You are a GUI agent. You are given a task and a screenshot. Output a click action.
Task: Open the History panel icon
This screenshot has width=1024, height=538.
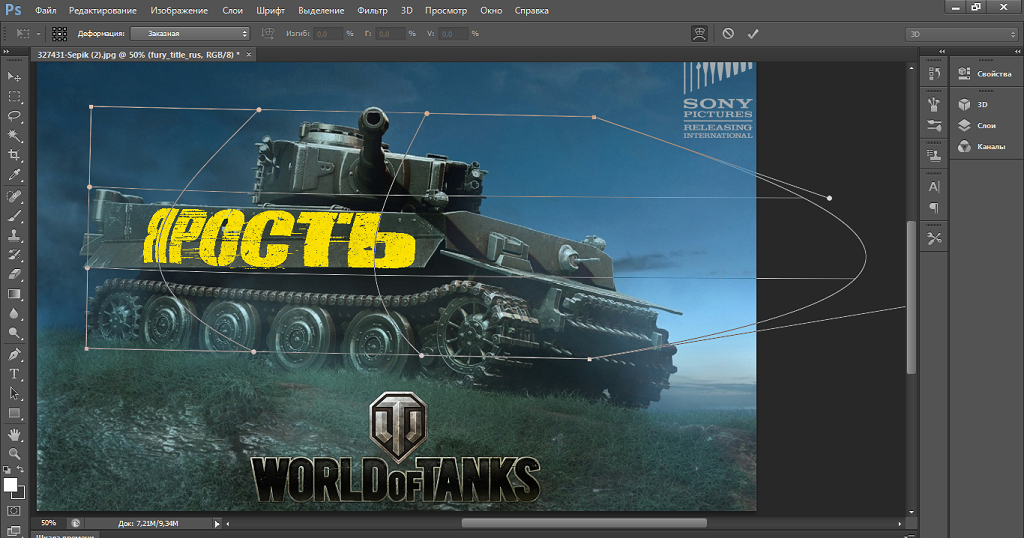935,74
